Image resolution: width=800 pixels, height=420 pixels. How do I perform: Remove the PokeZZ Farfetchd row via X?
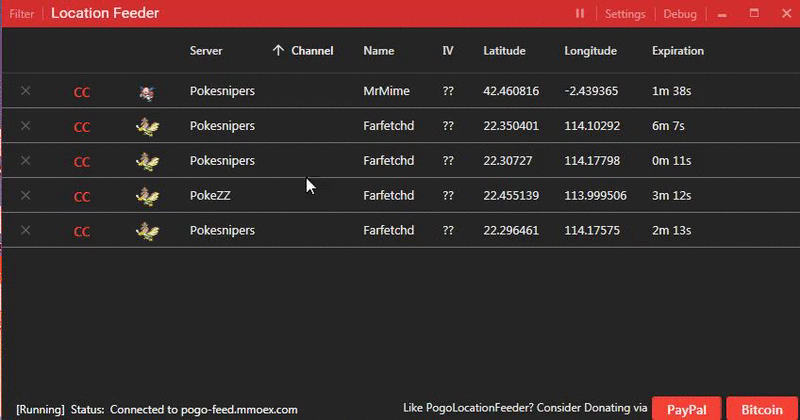(x=26, y=195)
